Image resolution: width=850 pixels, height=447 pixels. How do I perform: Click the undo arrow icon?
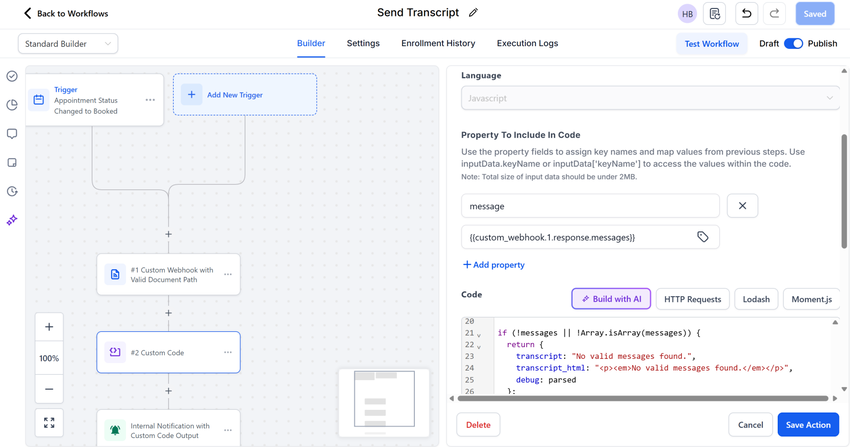(746, 13)
